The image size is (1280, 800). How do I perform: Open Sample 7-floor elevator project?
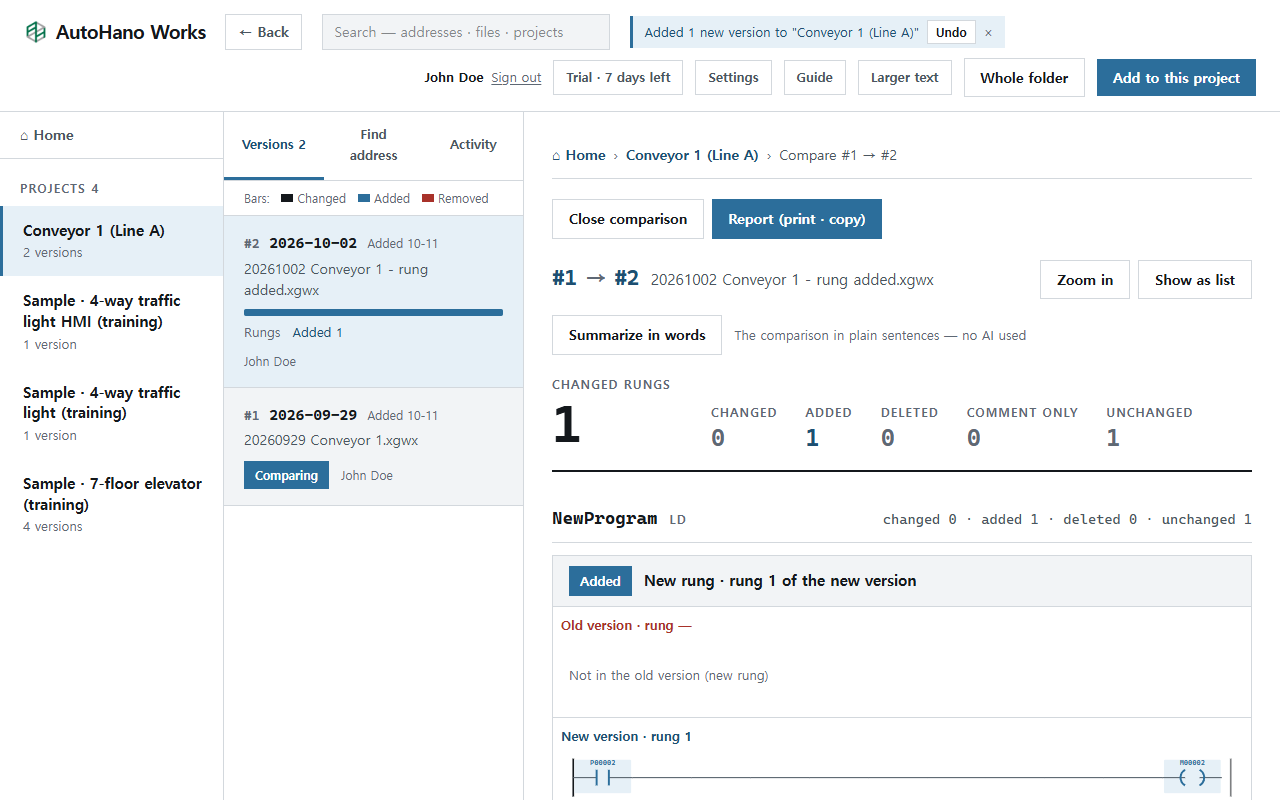(x=111, y=504)
